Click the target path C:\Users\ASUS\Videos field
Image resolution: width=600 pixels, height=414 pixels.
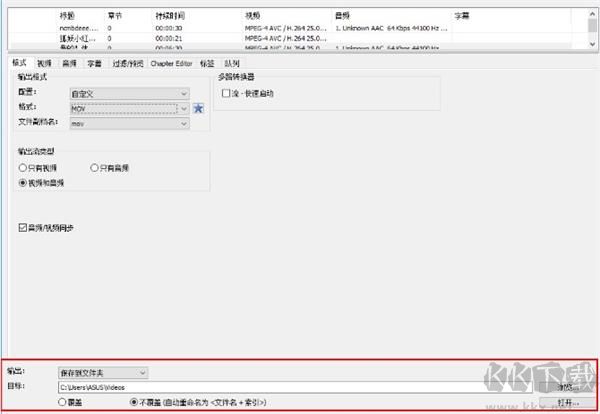(x=295, y=388)
